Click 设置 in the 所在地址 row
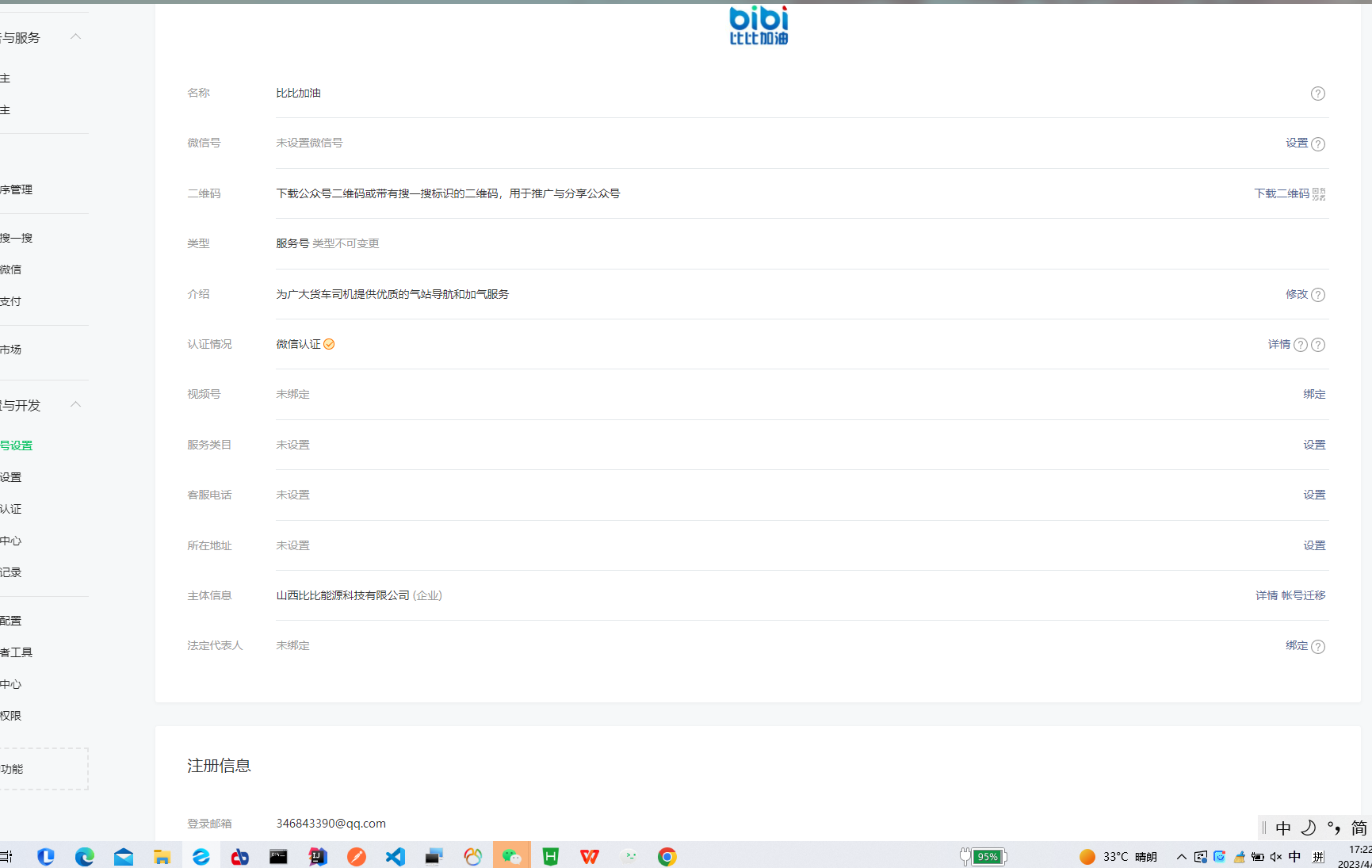This screenshot has width=1372, height=868. click(x=1314, y=545)
